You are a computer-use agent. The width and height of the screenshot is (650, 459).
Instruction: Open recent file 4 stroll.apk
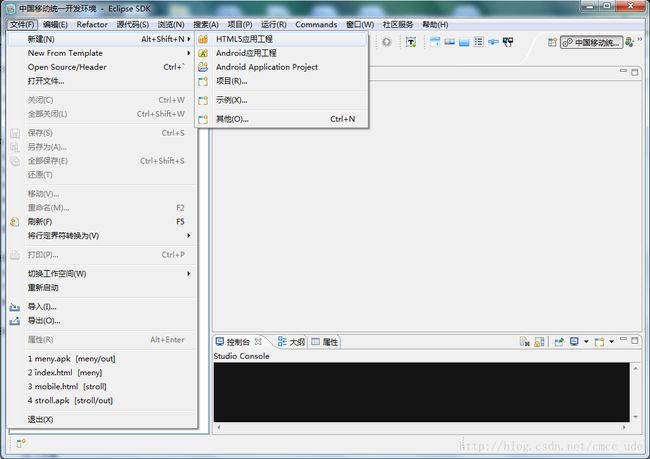pyautogui.click(x=102, y=401)
